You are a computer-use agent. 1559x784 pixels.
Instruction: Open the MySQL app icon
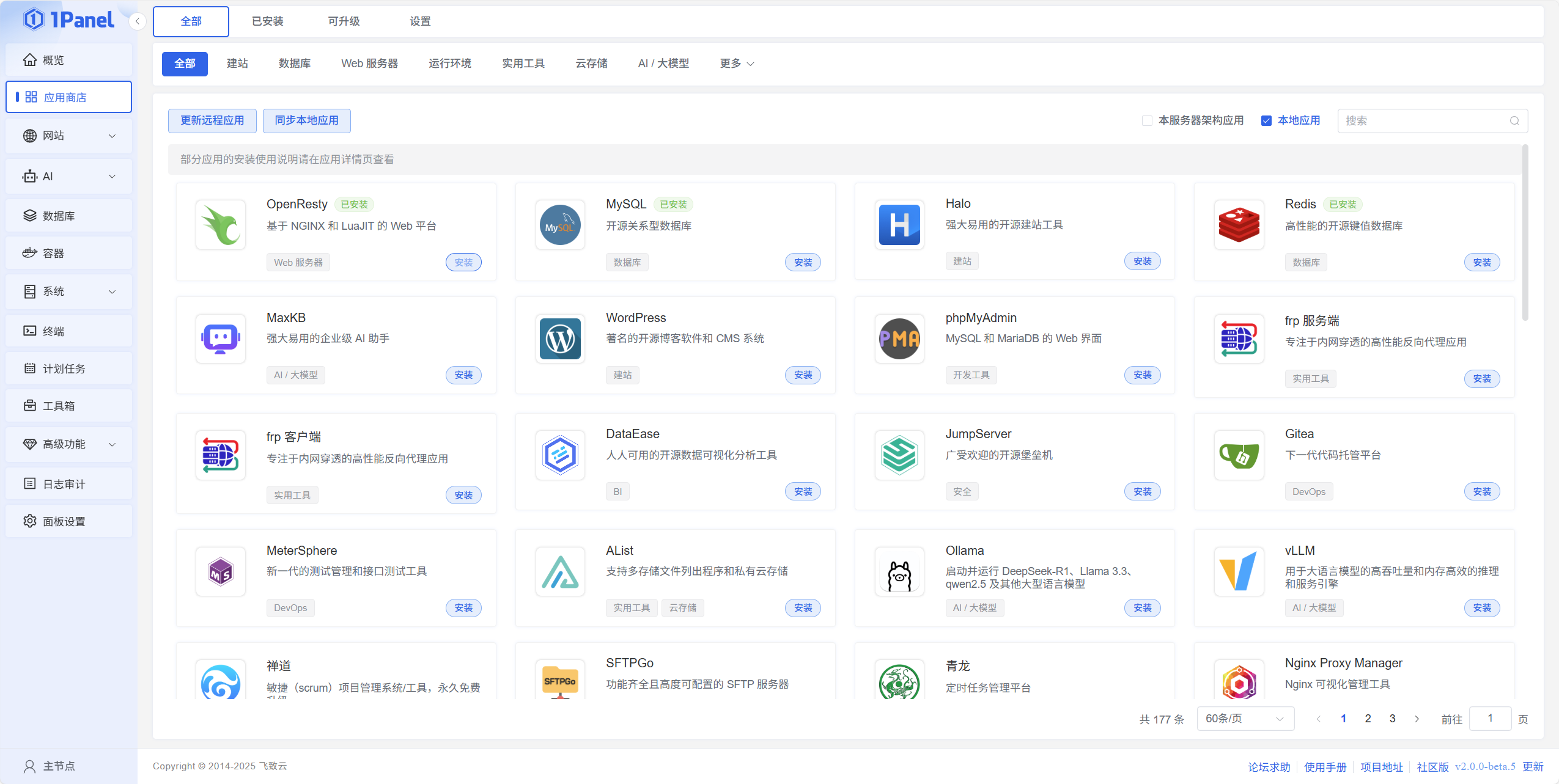pos(560,225)
